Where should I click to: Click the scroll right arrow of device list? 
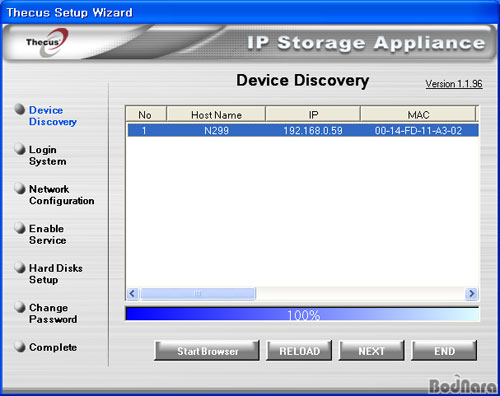(471, 294)
